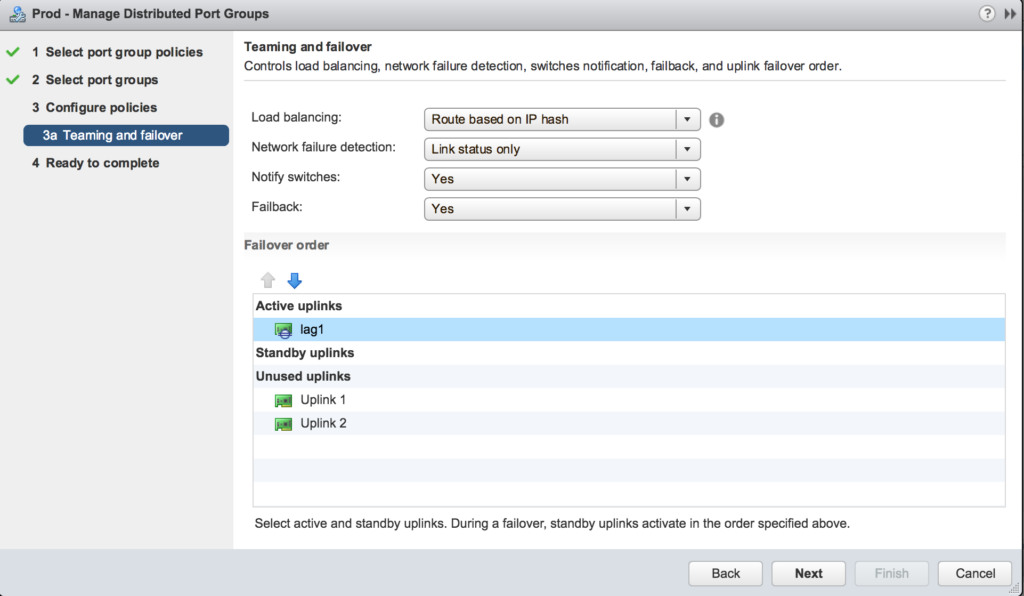The width and height of the screenshot is (1024, 596).
Task: Click the checkmark beside Select port group policies
Action: point(12,52)
